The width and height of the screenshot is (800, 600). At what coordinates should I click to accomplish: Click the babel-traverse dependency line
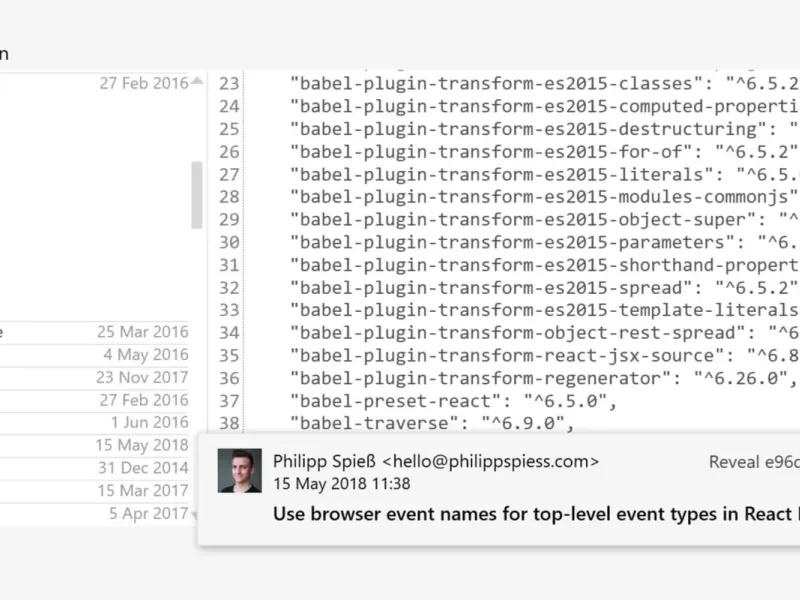pos(432,423)
